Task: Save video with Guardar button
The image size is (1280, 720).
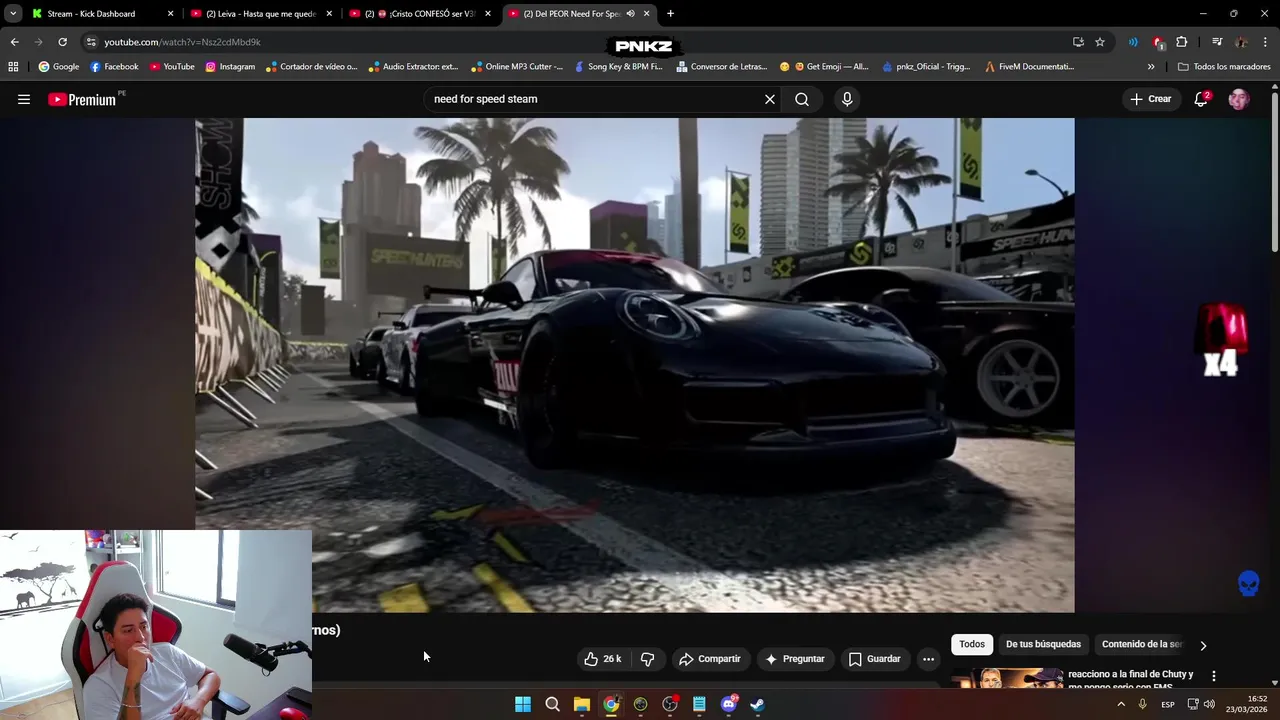Action: click(875, 659)
